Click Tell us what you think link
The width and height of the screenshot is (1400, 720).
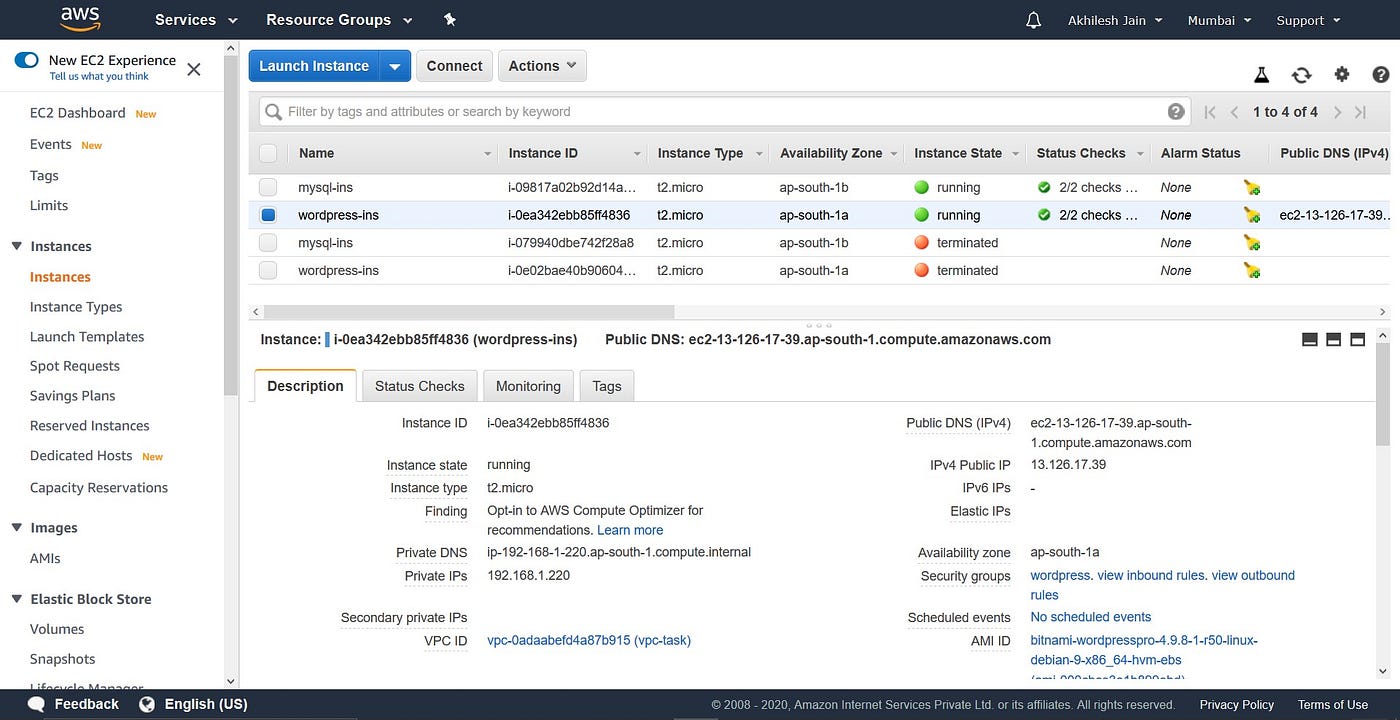tap(99, 77)
